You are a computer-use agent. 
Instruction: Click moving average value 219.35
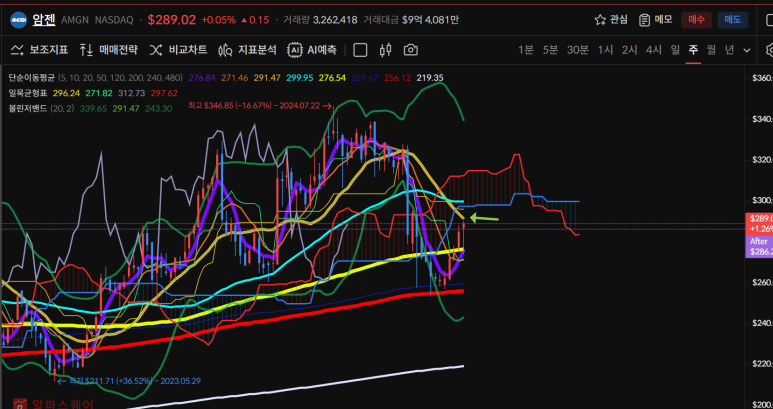pos(430,78)
